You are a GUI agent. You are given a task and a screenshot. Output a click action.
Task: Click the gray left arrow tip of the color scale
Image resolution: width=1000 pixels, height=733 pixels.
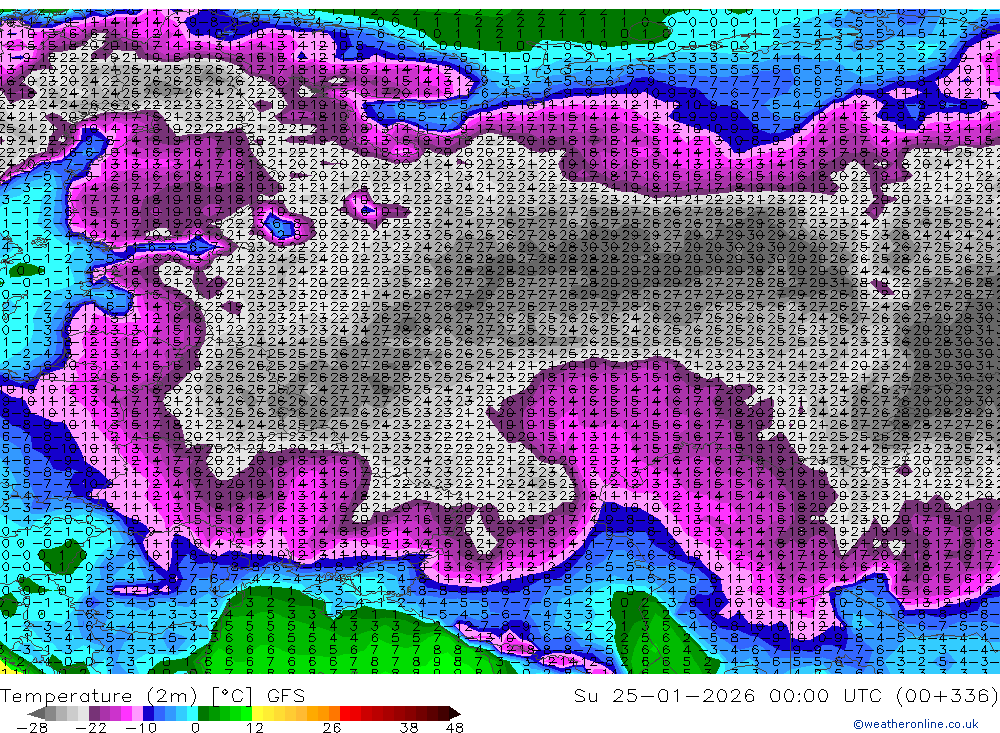coord(36,713)
